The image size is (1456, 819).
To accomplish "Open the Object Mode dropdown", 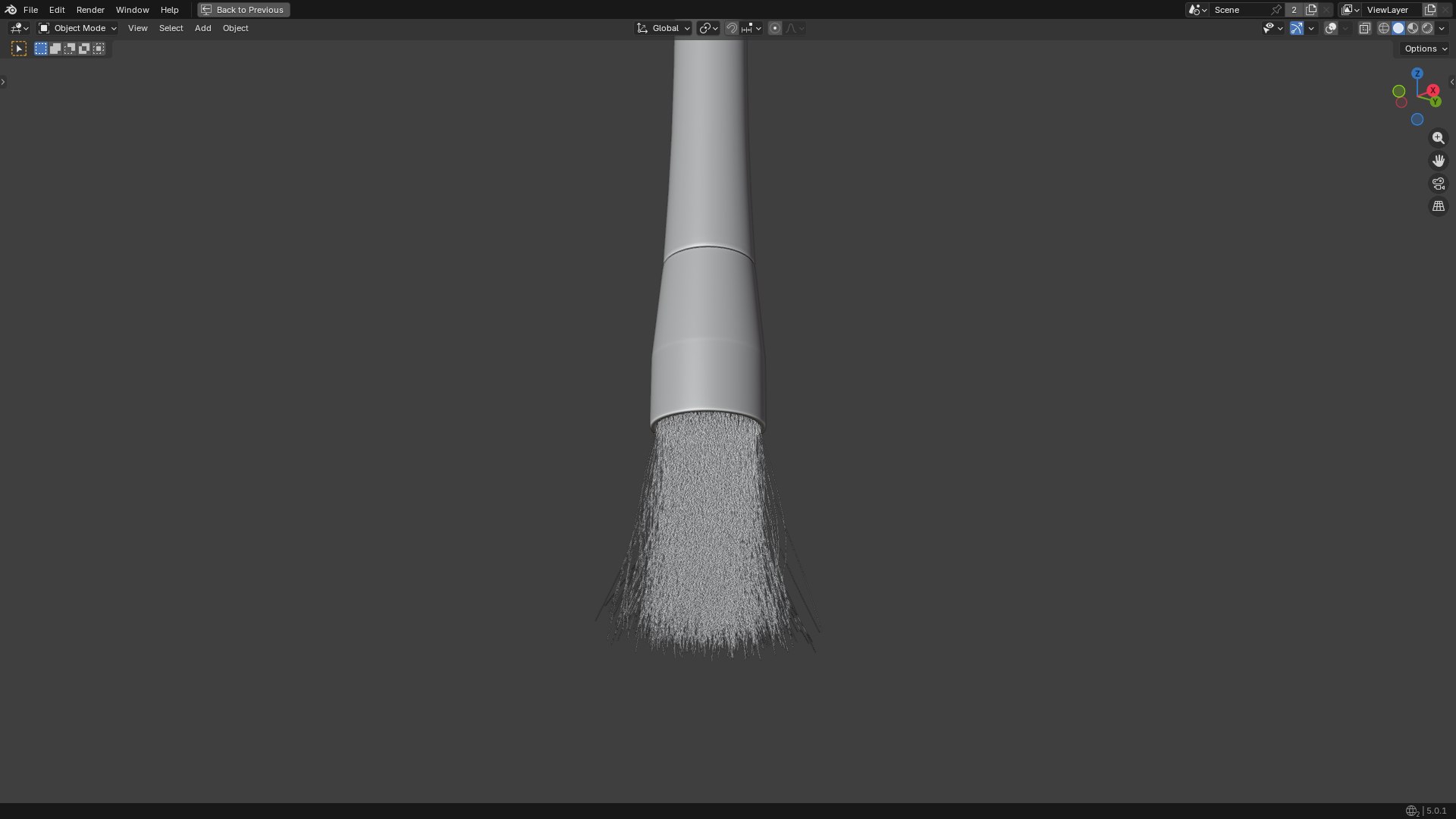I will [77, 28].
